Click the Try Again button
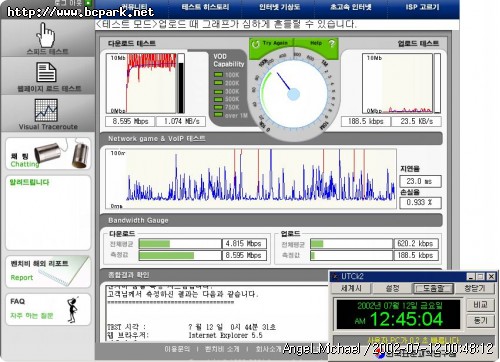The height and width of the screenshot is (362, 500). (x=271, y=44)
